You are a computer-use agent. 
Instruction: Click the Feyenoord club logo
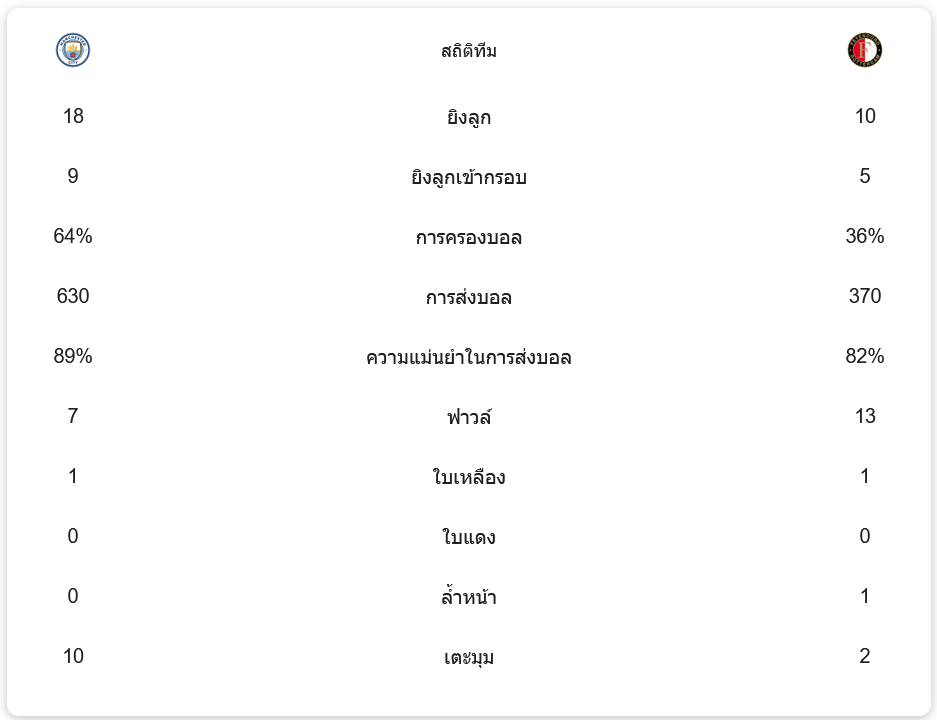click(864, 50)
